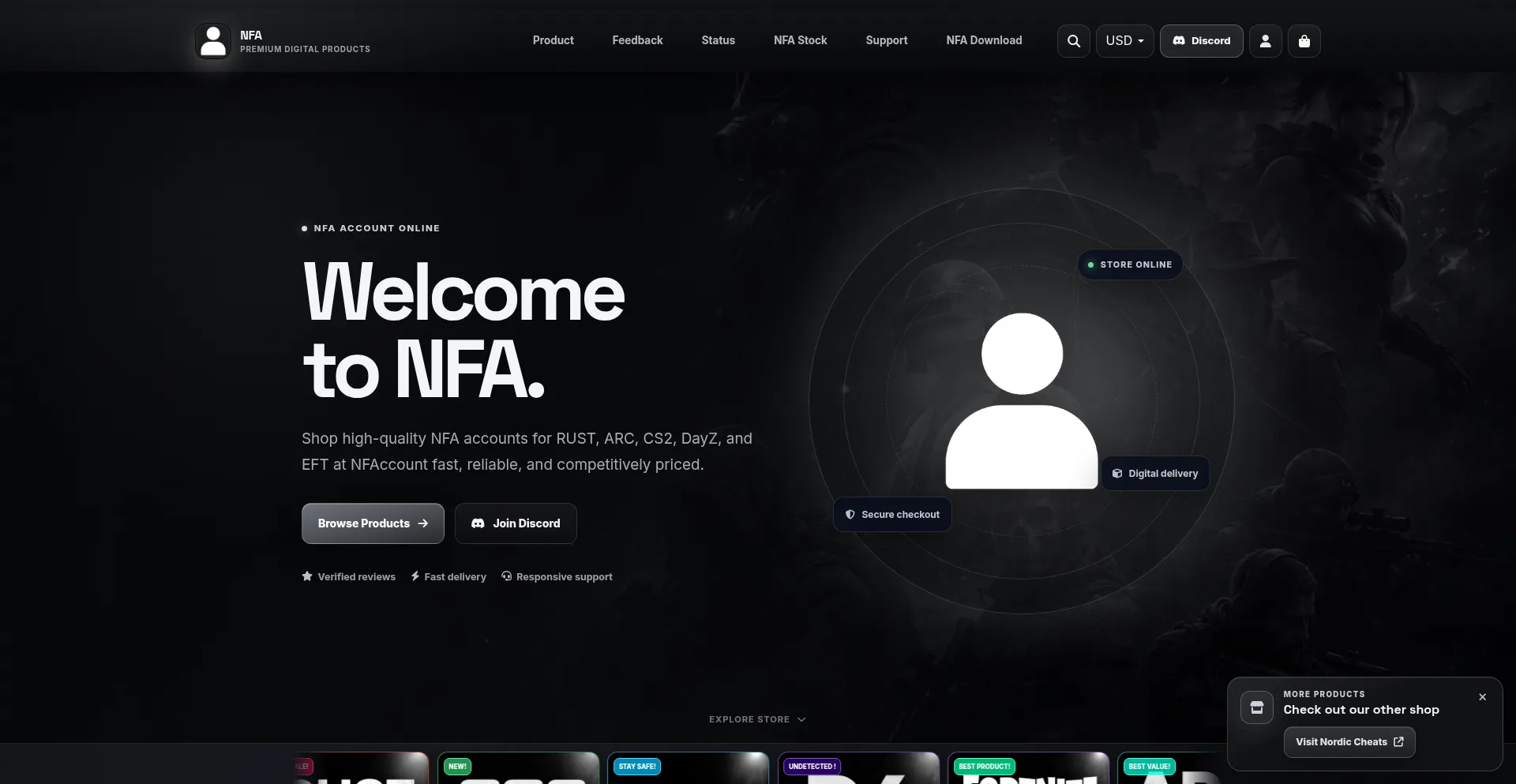
Task: Click the Verified reviews star icon
Action: [x=307, y=576]
